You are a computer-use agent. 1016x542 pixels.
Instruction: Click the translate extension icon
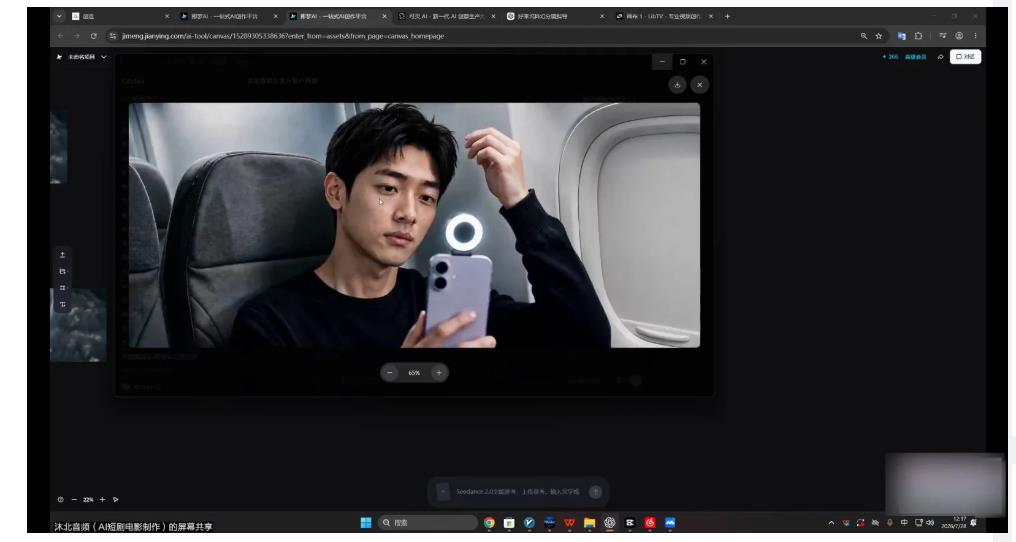tap(901, 36)
